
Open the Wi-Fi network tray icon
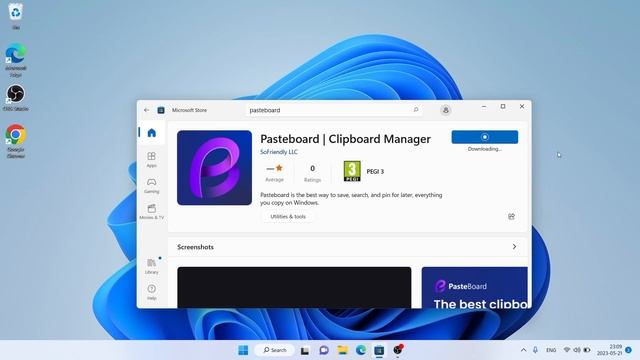[567, 350]
